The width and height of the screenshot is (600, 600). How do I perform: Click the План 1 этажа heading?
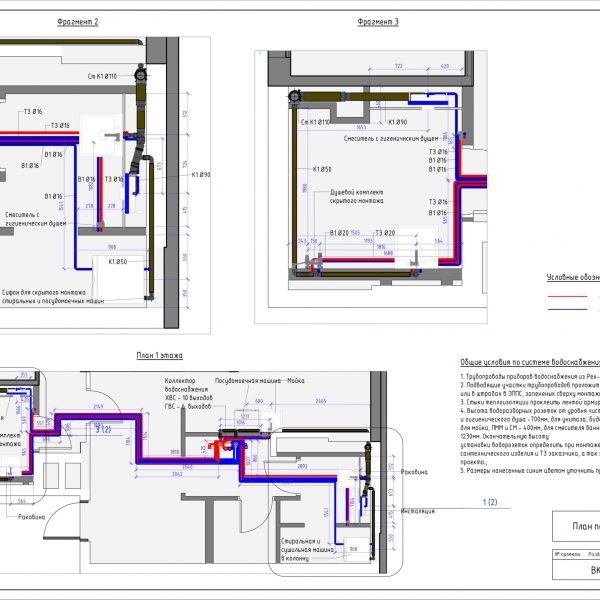(x=160, y=355)
